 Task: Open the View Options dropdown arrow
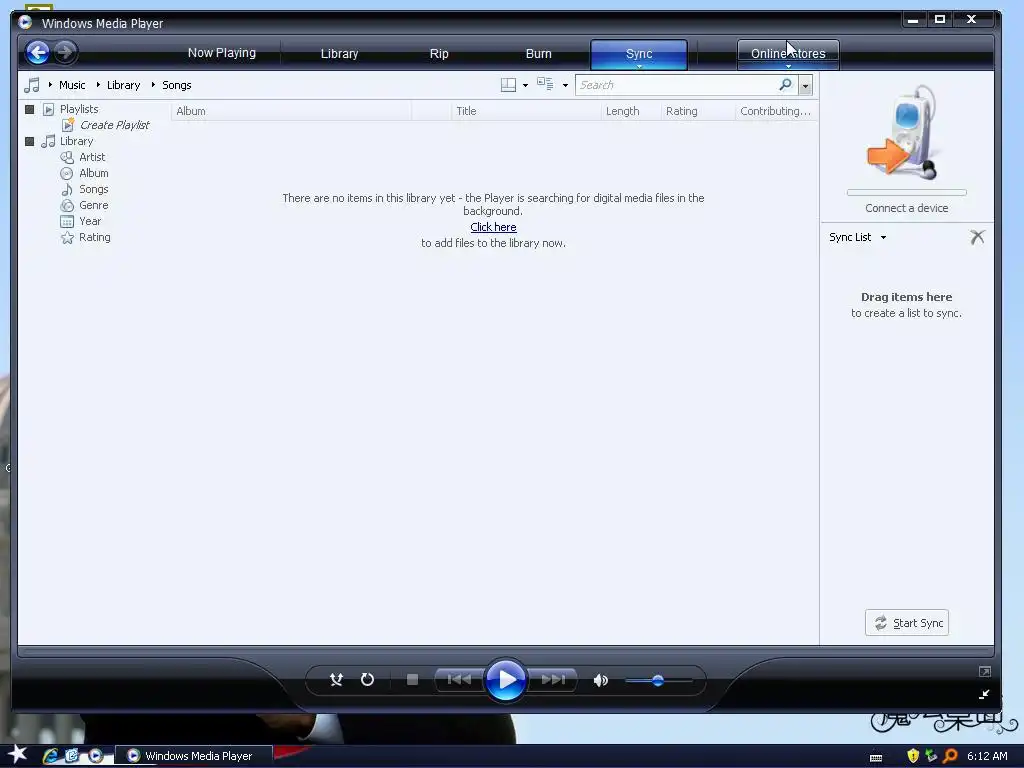(x=565, y=86)
